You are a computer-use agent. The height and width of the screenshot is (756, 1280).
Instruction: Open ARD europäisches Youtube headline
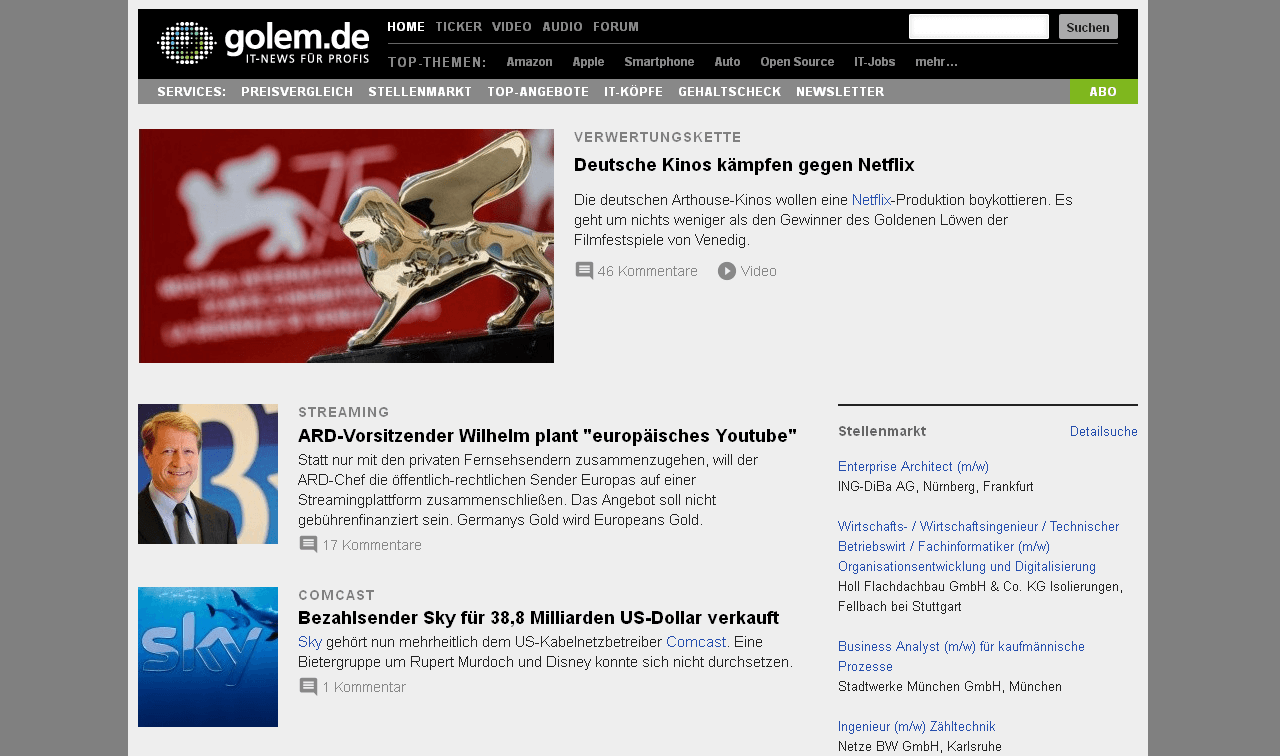pos(547,436)
